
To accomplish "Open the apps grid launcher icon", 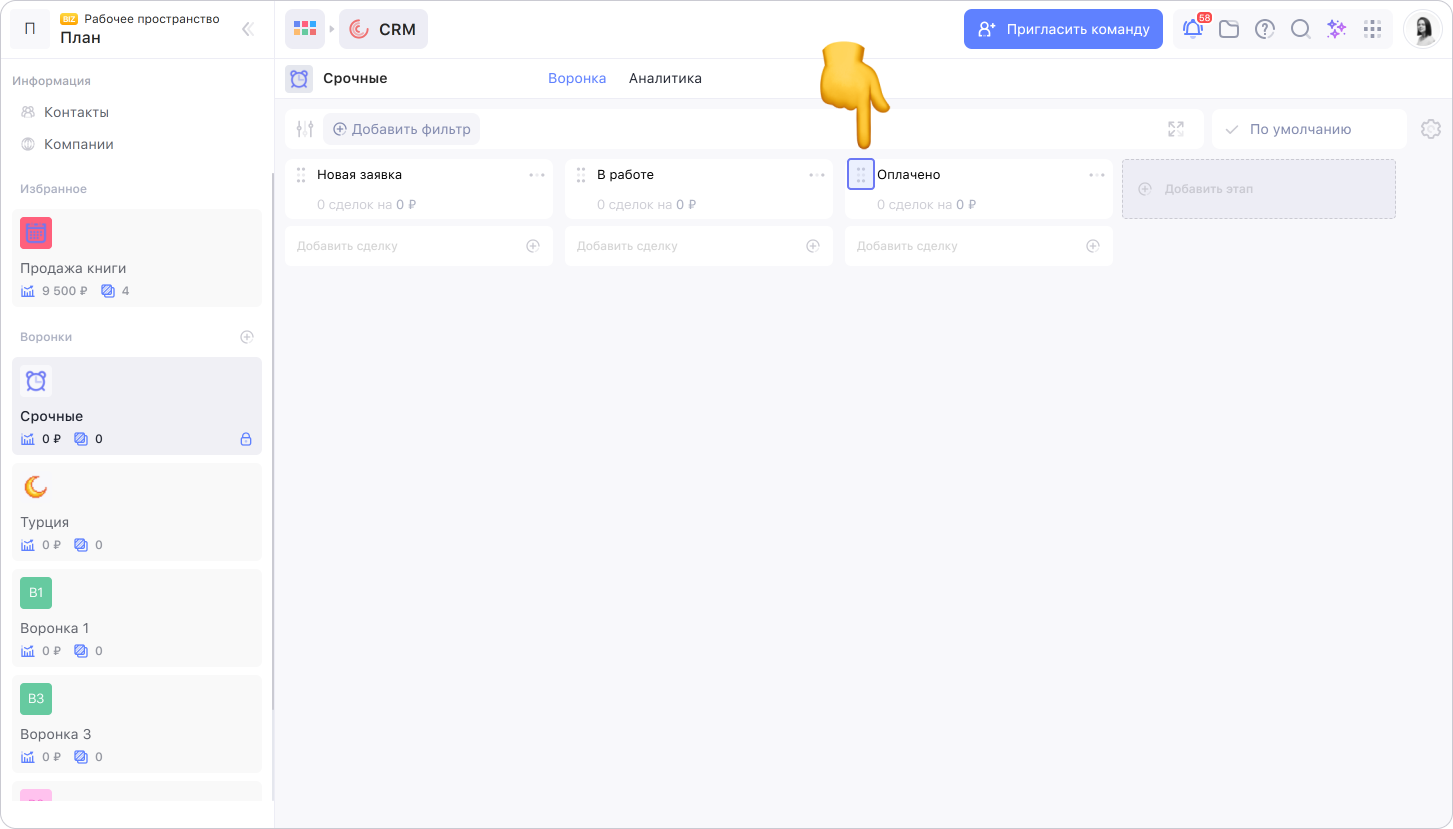I will 304,29.
